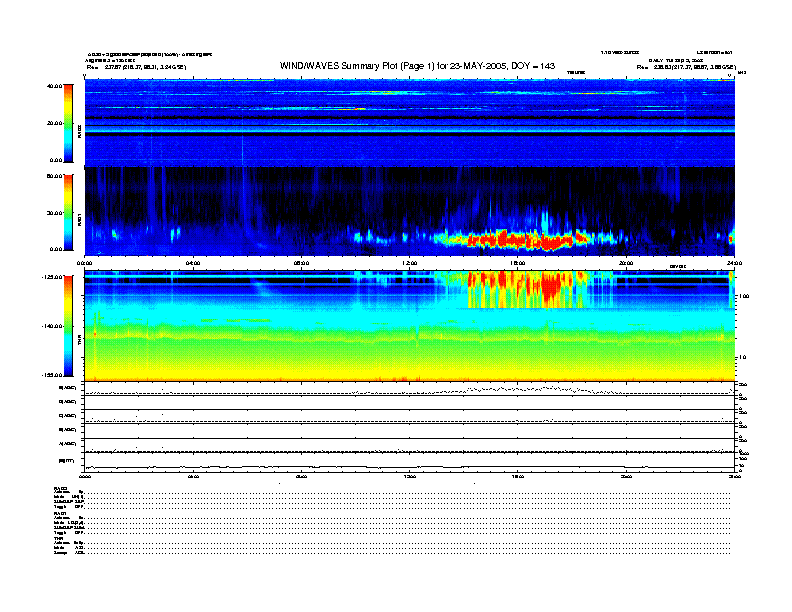Click the 30.00 label on RAD1 scale
The height and width of the screenshot is (612, 792).
(x=54, y=213)
